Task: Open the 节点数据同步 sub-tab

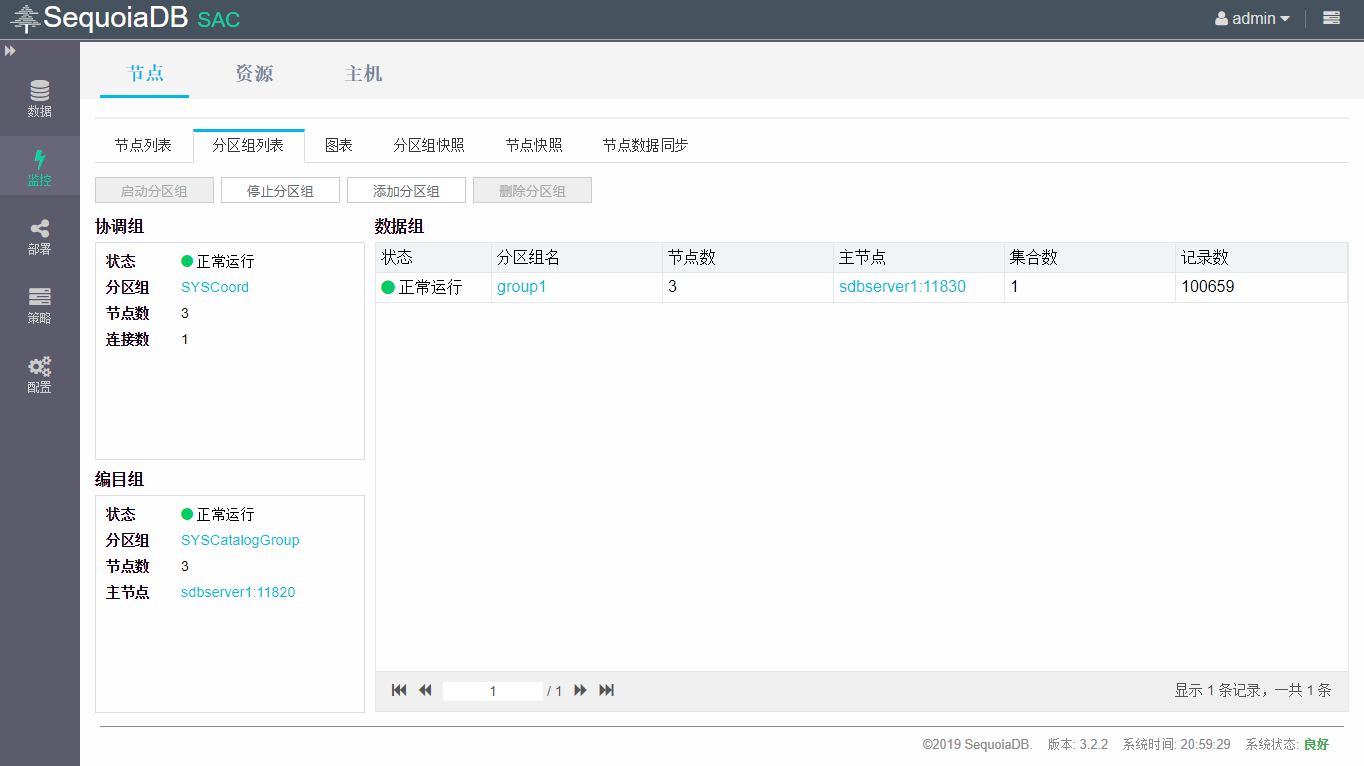Action: [645, 146]
